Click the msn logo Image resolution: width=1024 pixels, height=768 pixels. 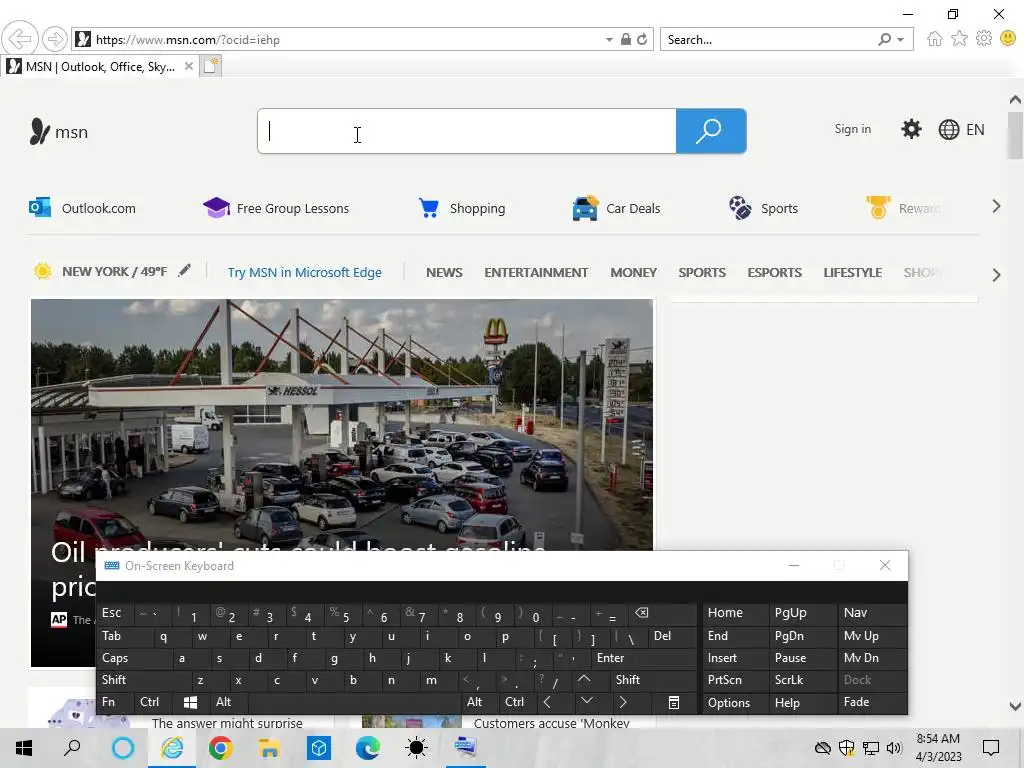(59, 131)
